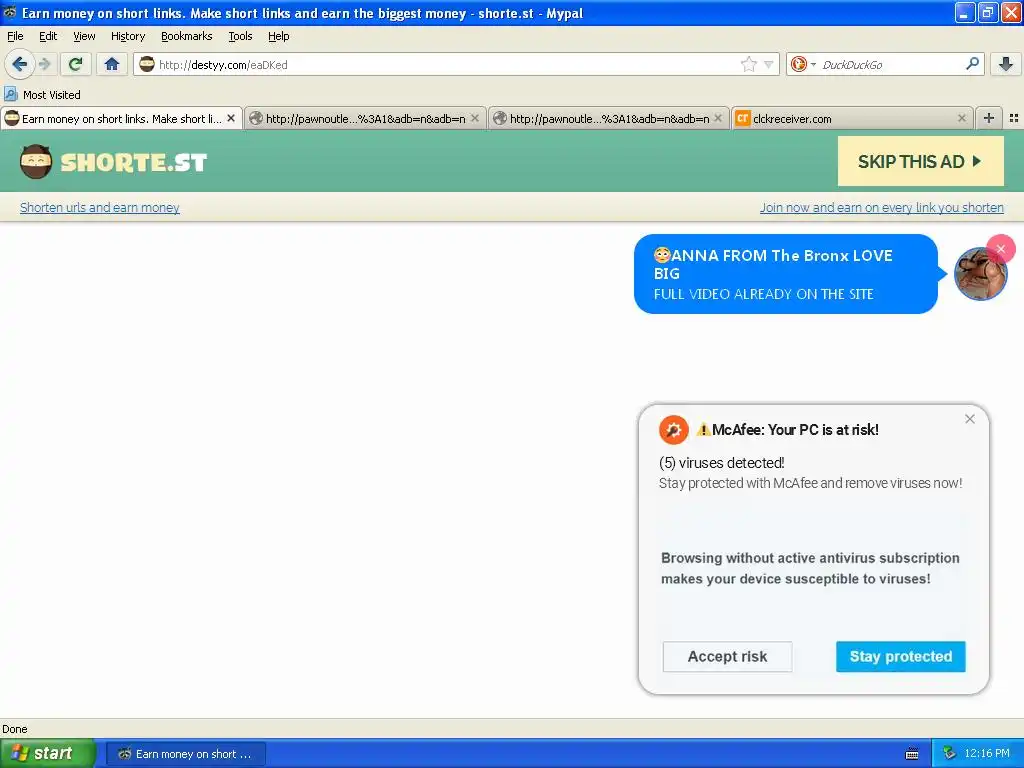Click the Stay protected button

coord(901,656)
